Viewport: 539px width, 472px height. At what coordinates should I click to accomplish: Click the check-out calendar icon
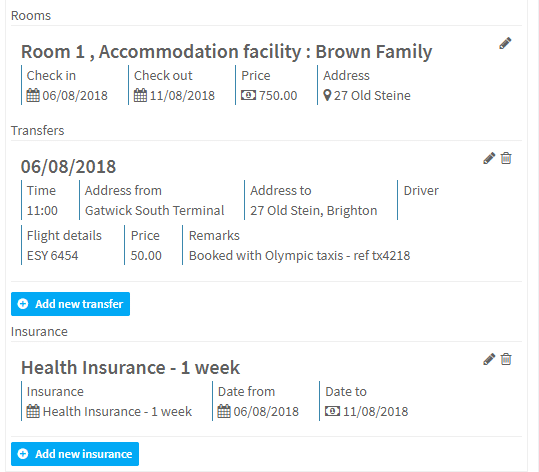click(140, 96)
